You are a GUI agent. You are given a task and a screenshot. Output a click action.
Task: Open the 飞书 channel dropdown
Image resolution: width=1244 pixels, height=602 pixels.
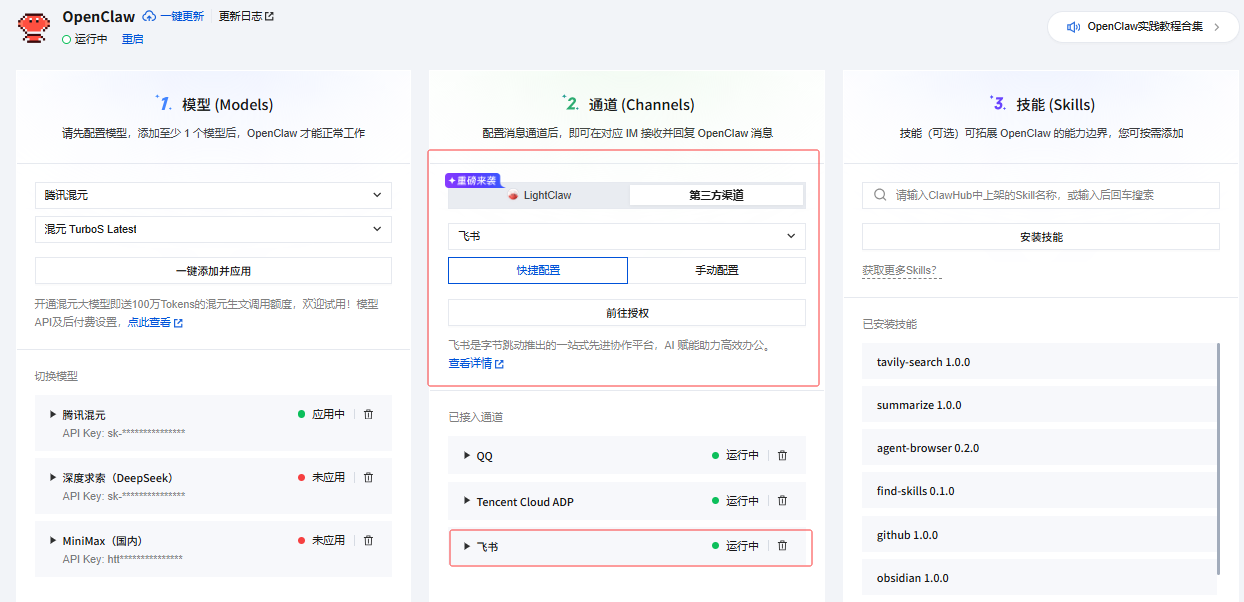627,236
